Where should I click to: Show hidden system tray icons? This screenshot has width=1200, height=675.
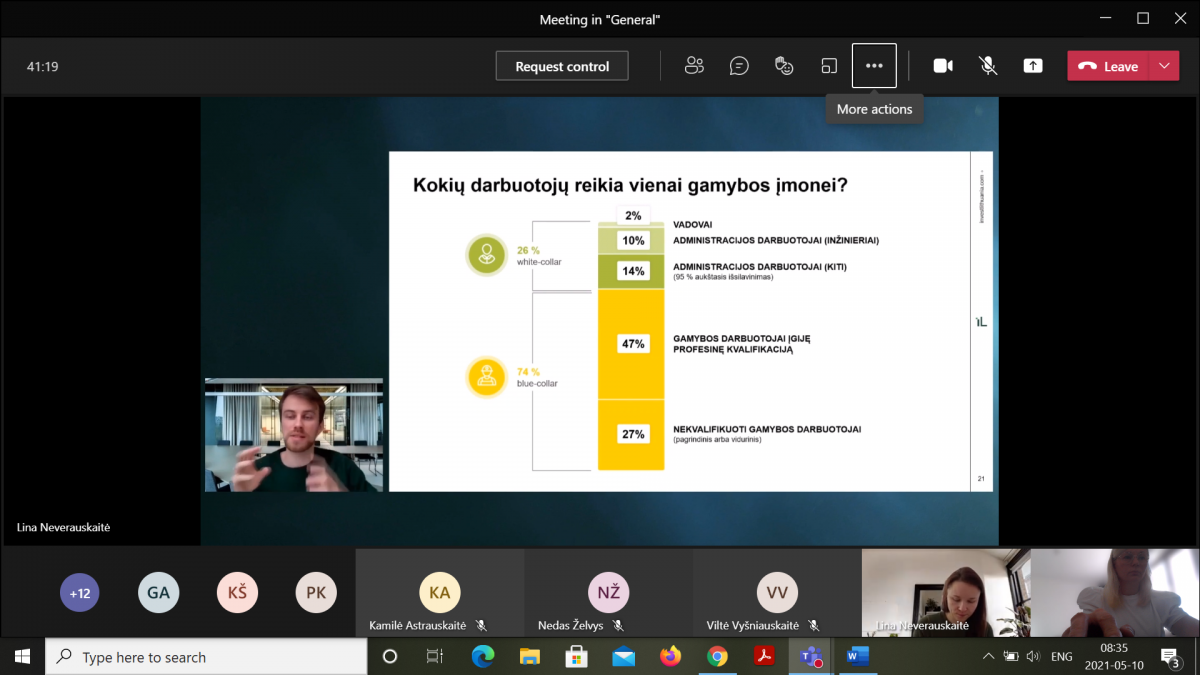988,657
